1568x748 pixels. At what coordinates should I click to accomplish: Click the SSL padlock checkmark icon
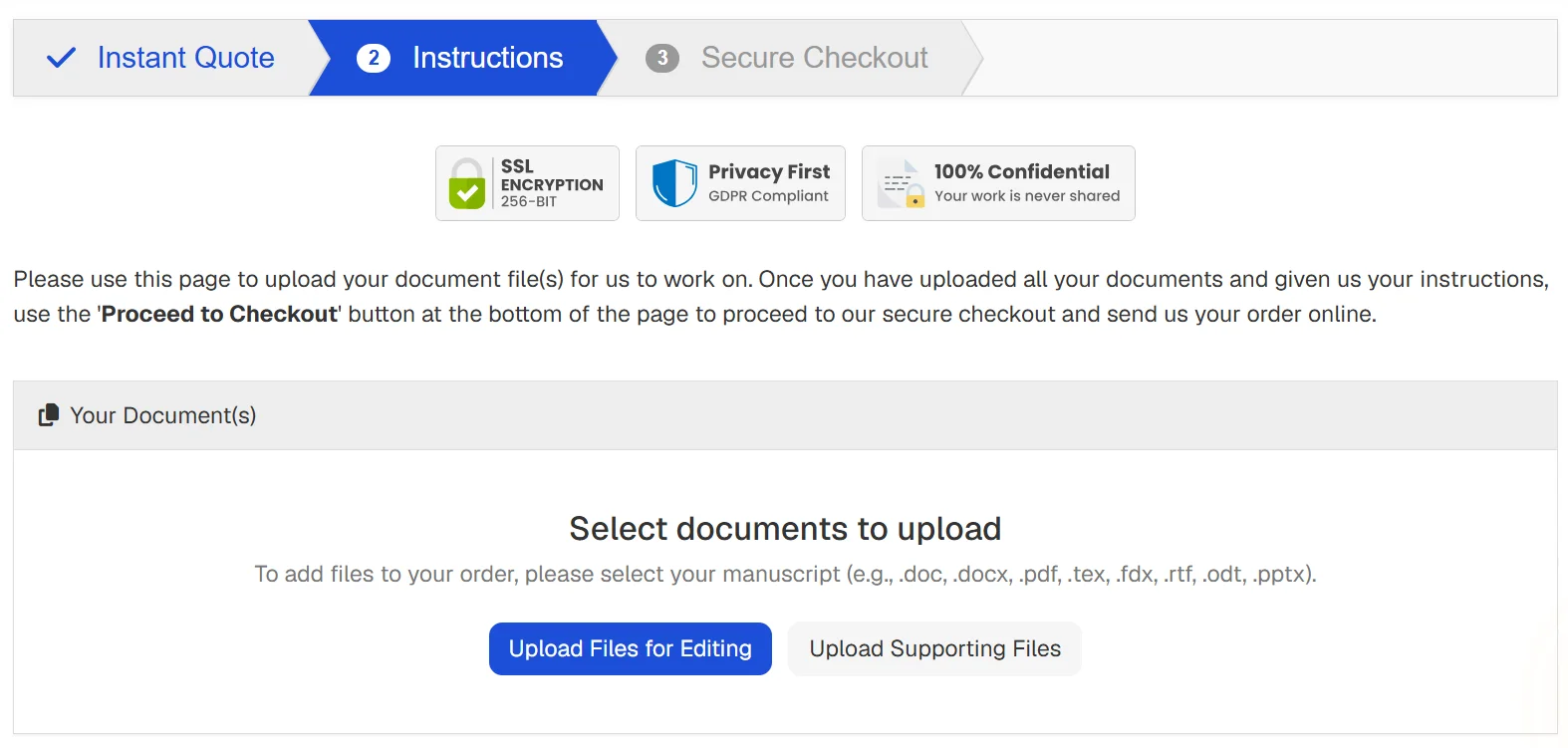(x=467, y=184)
